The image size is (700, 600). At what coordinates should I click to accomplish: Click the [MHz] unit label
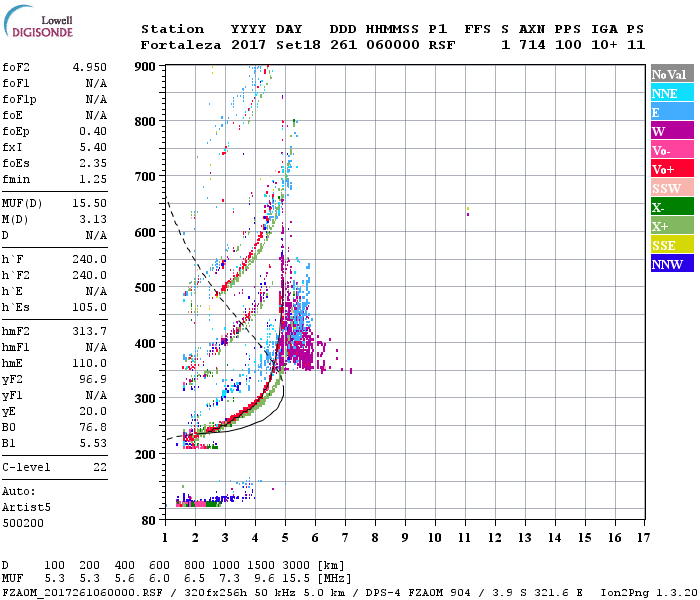point(334,579)
